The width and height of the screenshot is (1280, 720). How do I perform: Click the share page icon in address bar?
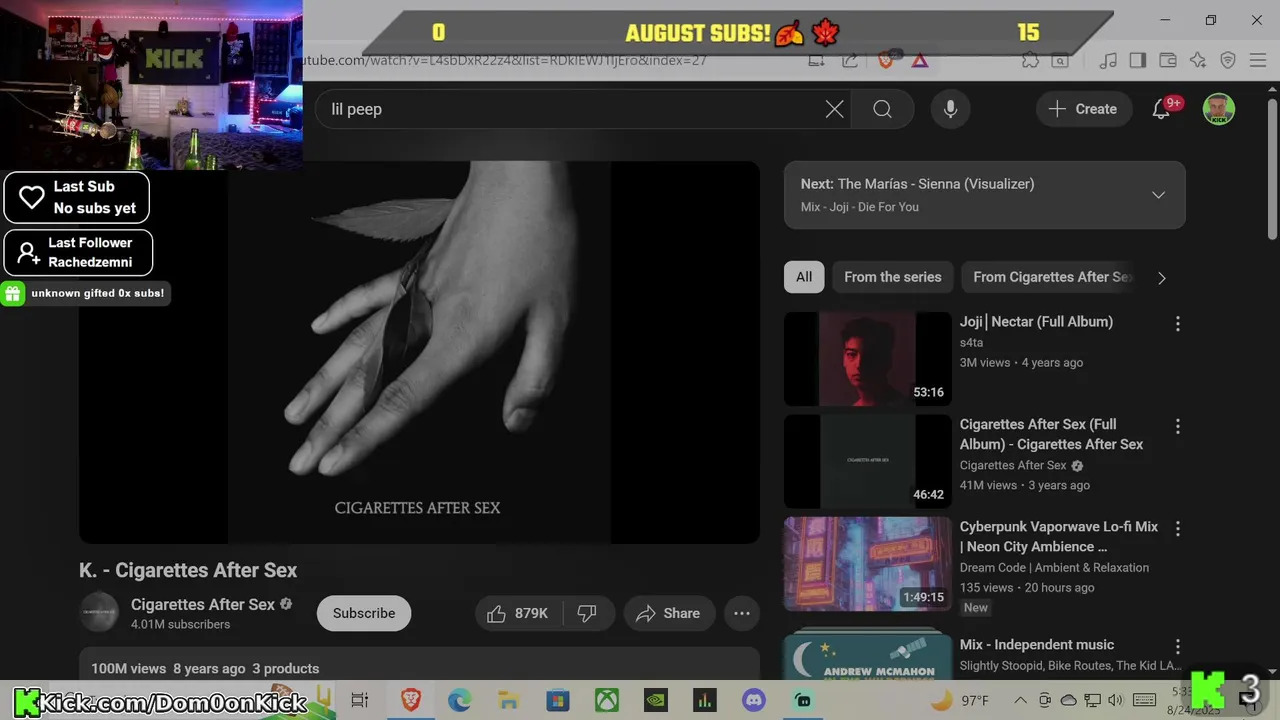point(850,60)
